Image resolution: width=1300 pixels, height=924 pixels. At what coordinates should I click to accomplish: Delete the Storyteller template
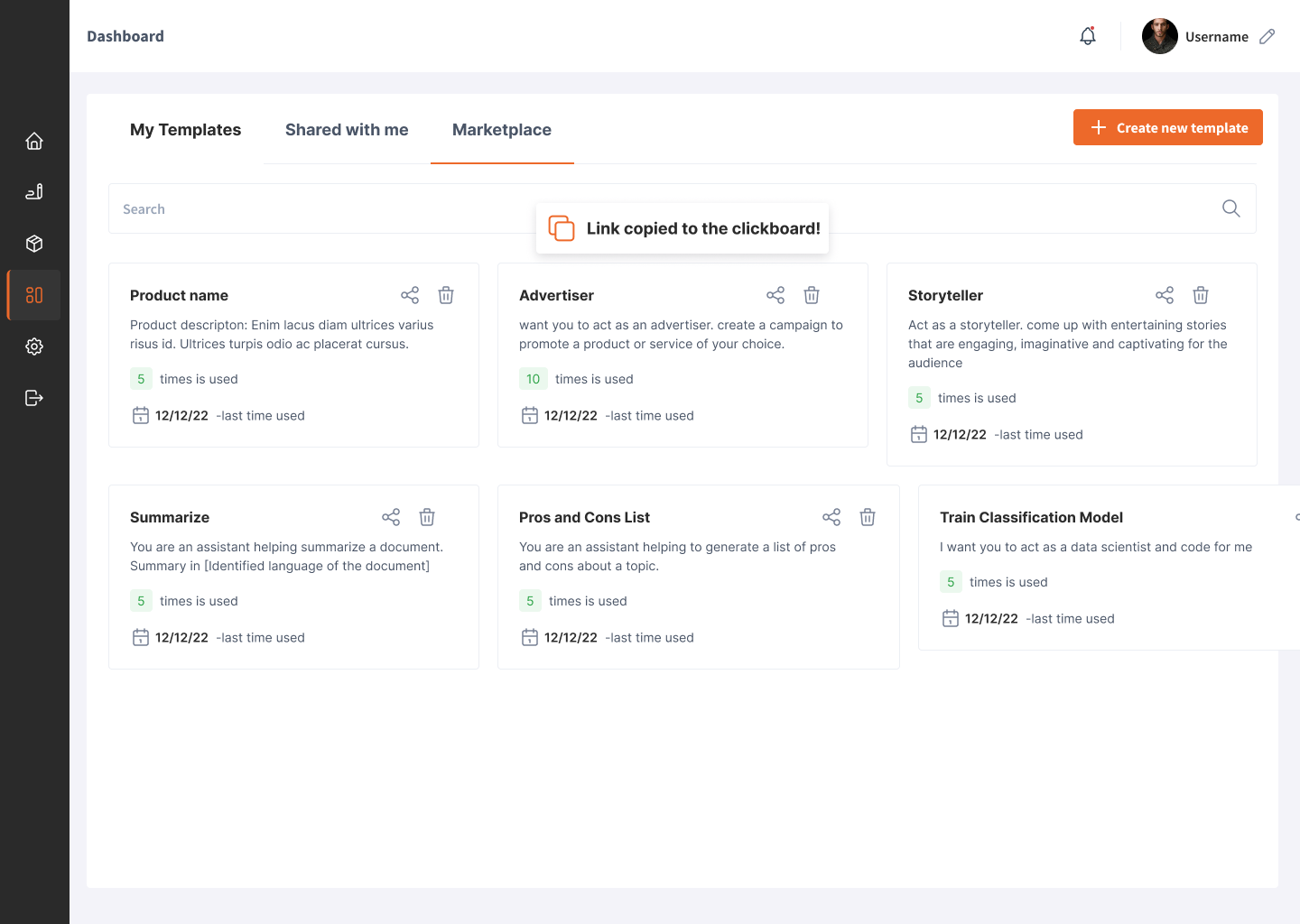(x=1201, y=295)
